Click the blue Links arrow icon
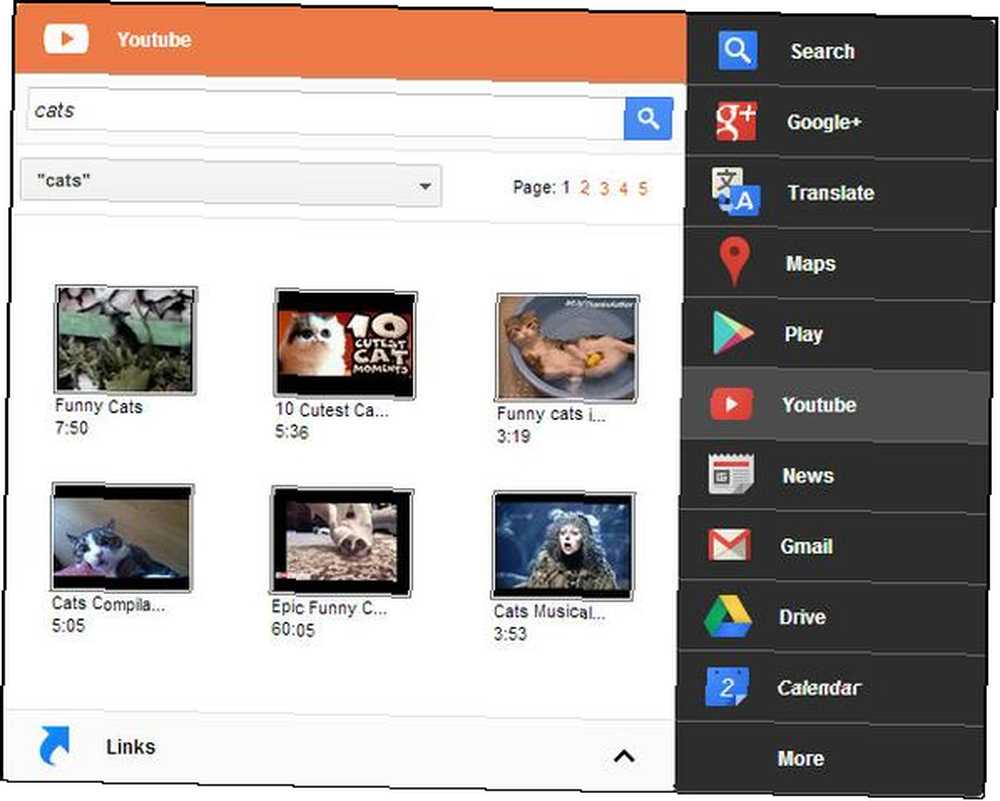 coord(54,745)
